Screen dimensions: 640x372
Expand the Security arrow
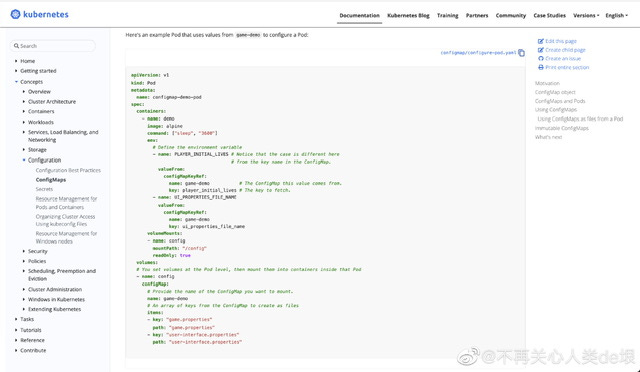[x=24, y=251]
